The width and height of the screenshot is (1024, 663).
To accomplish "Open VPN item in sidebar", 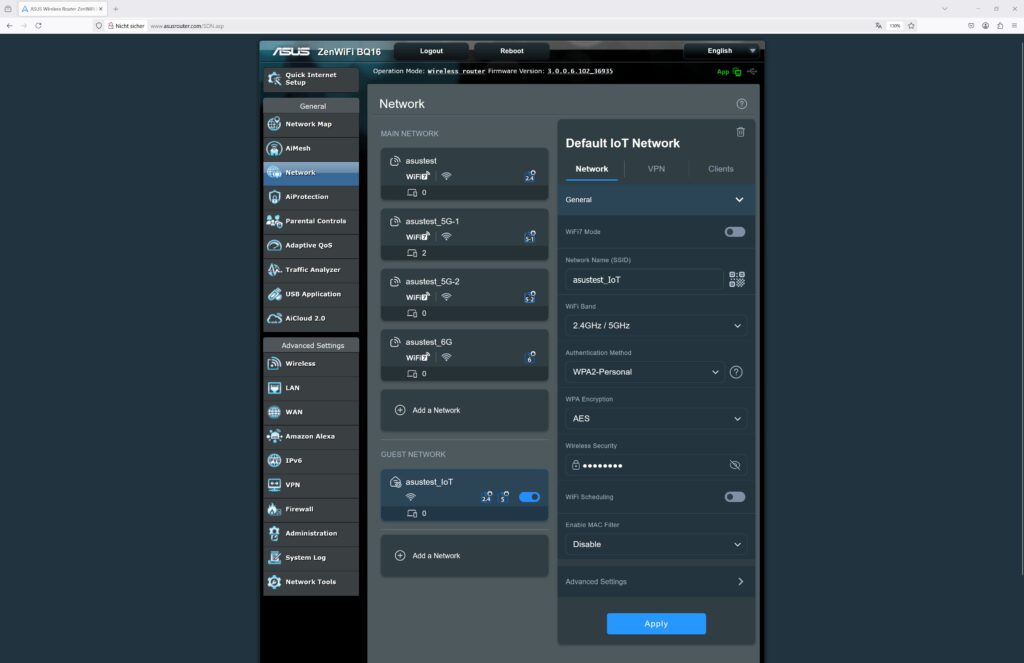I will pyautogui.click(x=311, y=485).
